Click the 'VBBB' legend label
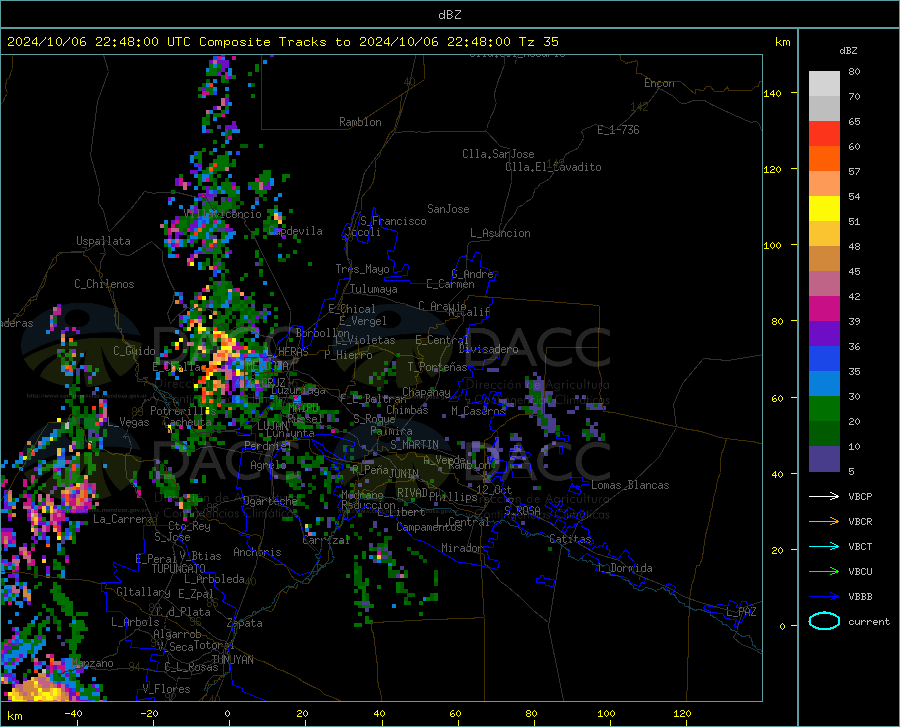This screenshot has height=727, width=900. (x=860, y=597)
